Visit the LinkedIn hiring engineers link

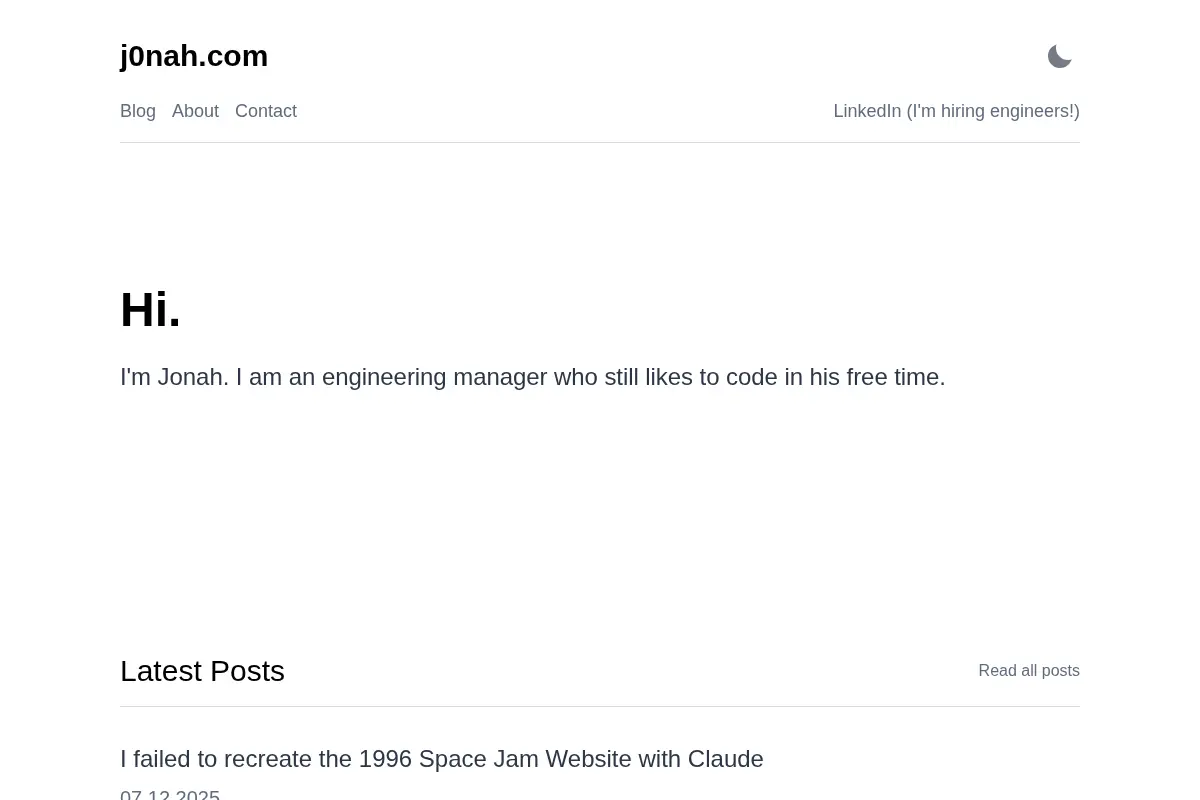click(x=956, y=111)
